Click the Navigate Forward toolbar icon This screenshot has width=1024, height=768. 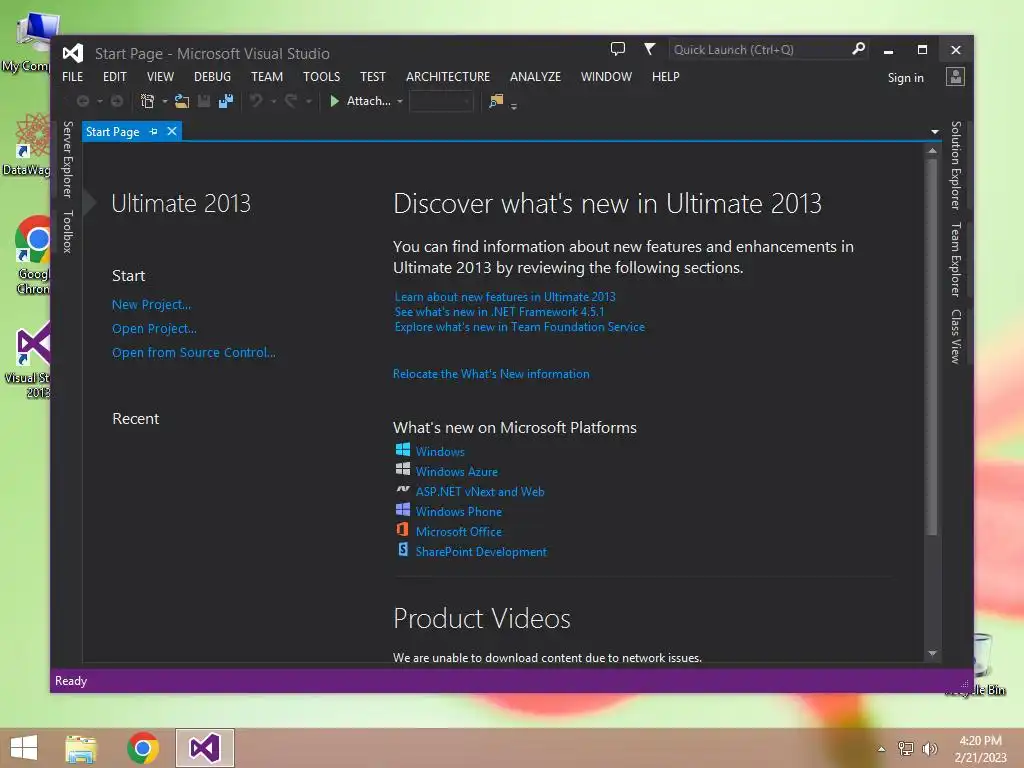tap(117, 101)
